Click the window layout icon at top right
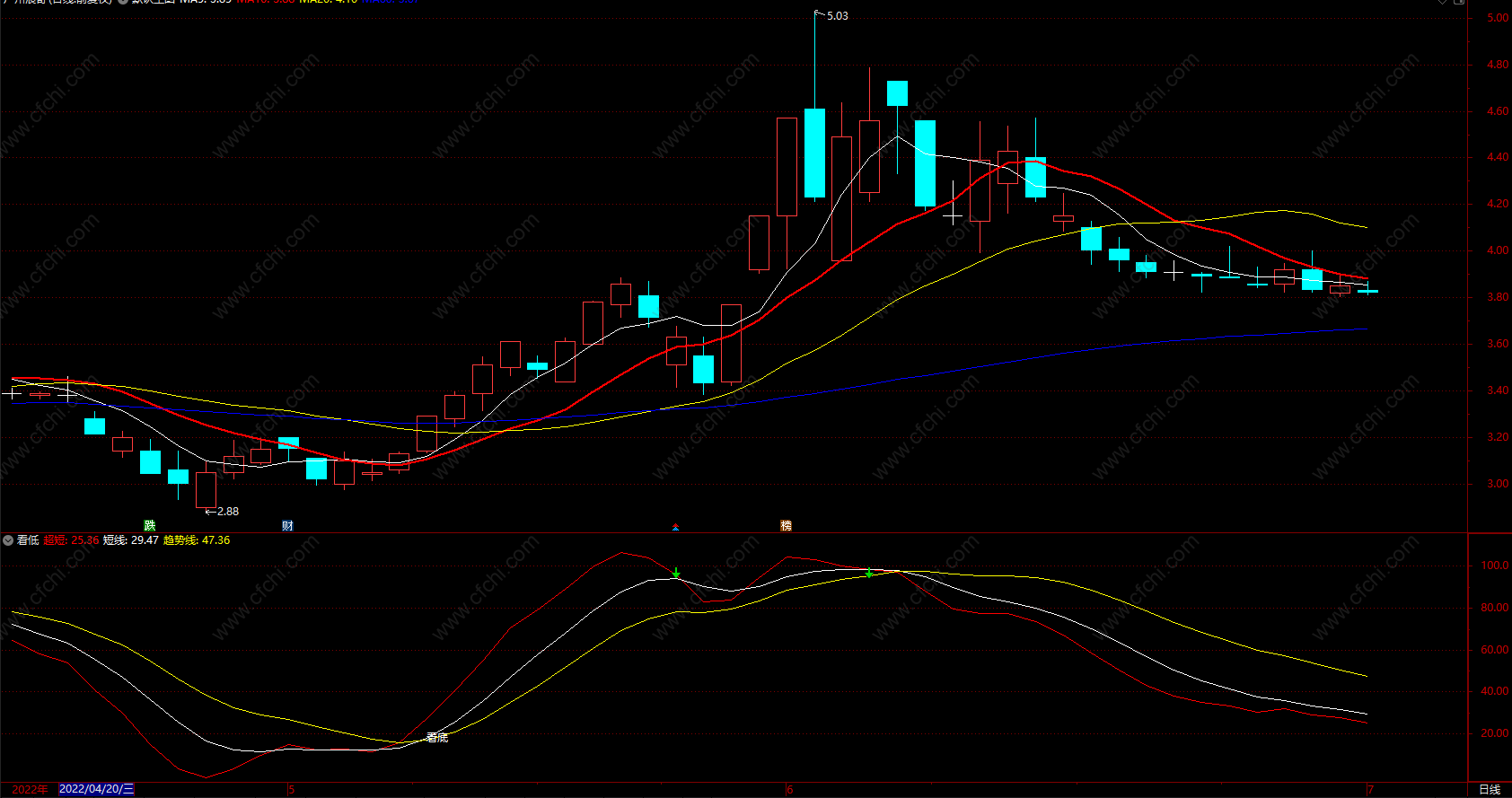This screenshot has width=1512, height=798. pos(1459,2)
